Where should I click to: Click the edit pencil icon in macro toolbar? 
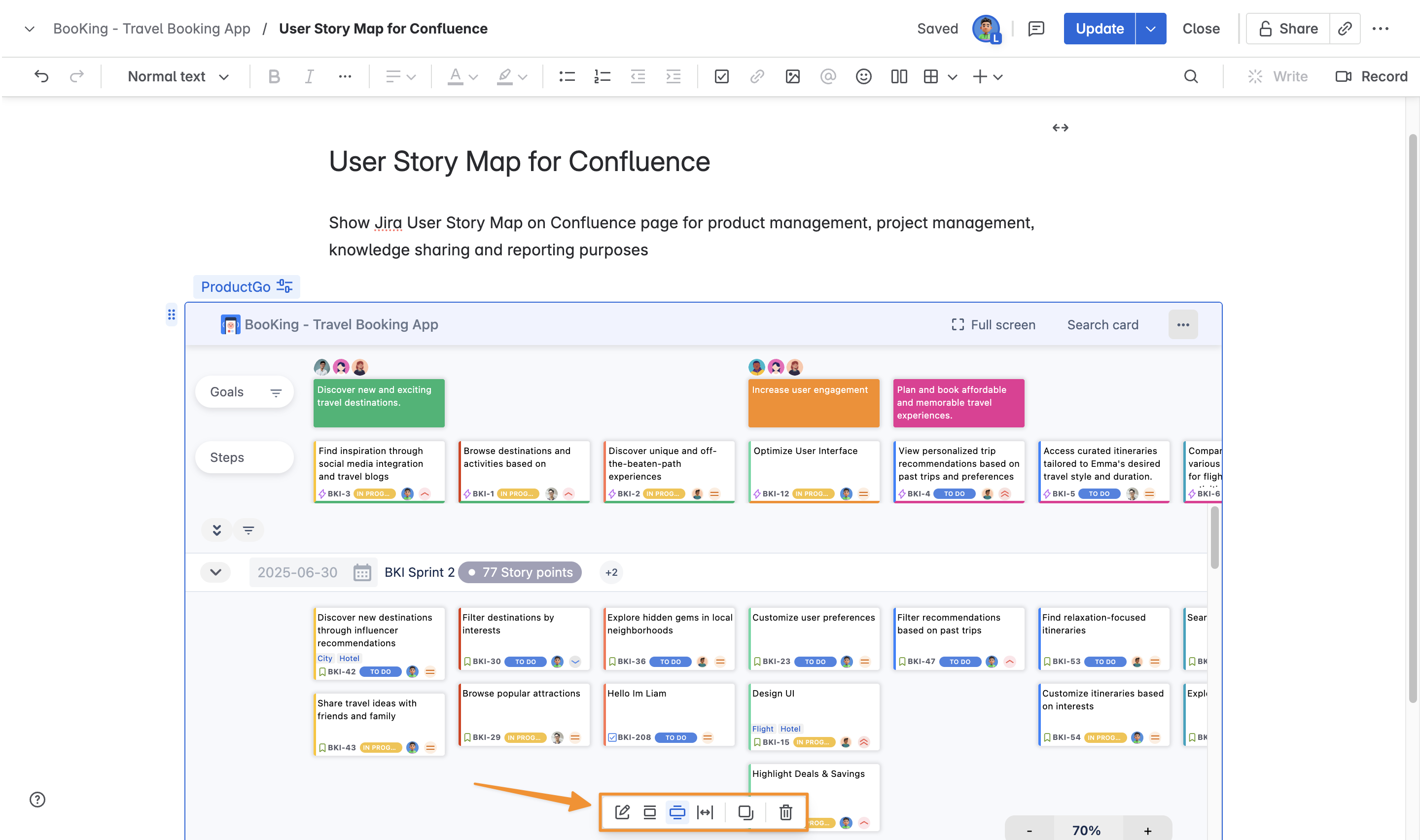click(x=622, y=812)
